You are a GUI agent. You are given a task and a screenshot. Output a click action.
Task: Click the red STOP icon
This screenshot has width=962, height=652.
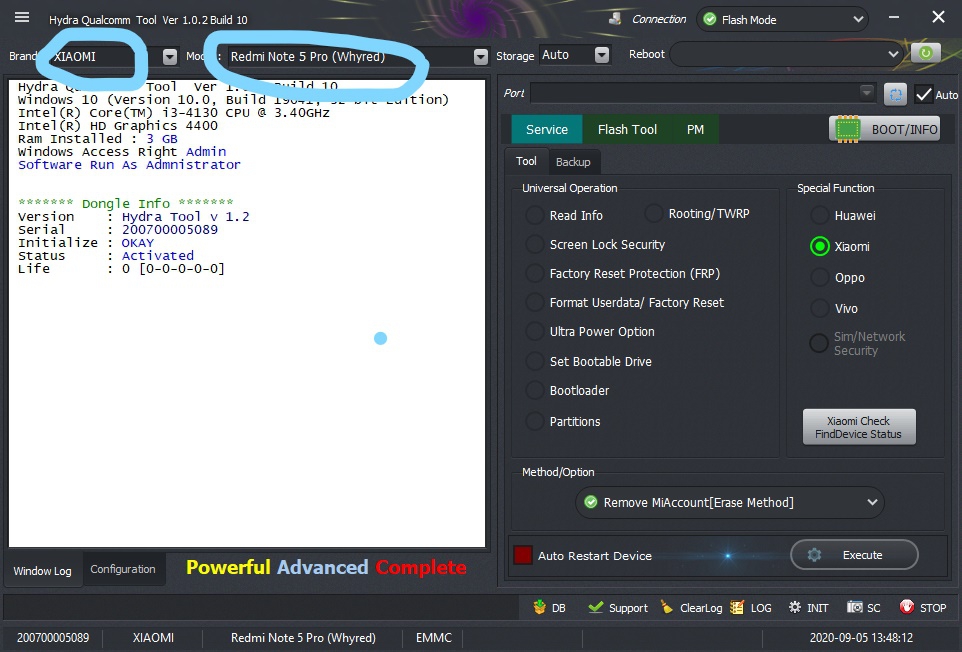pos(906,607)
